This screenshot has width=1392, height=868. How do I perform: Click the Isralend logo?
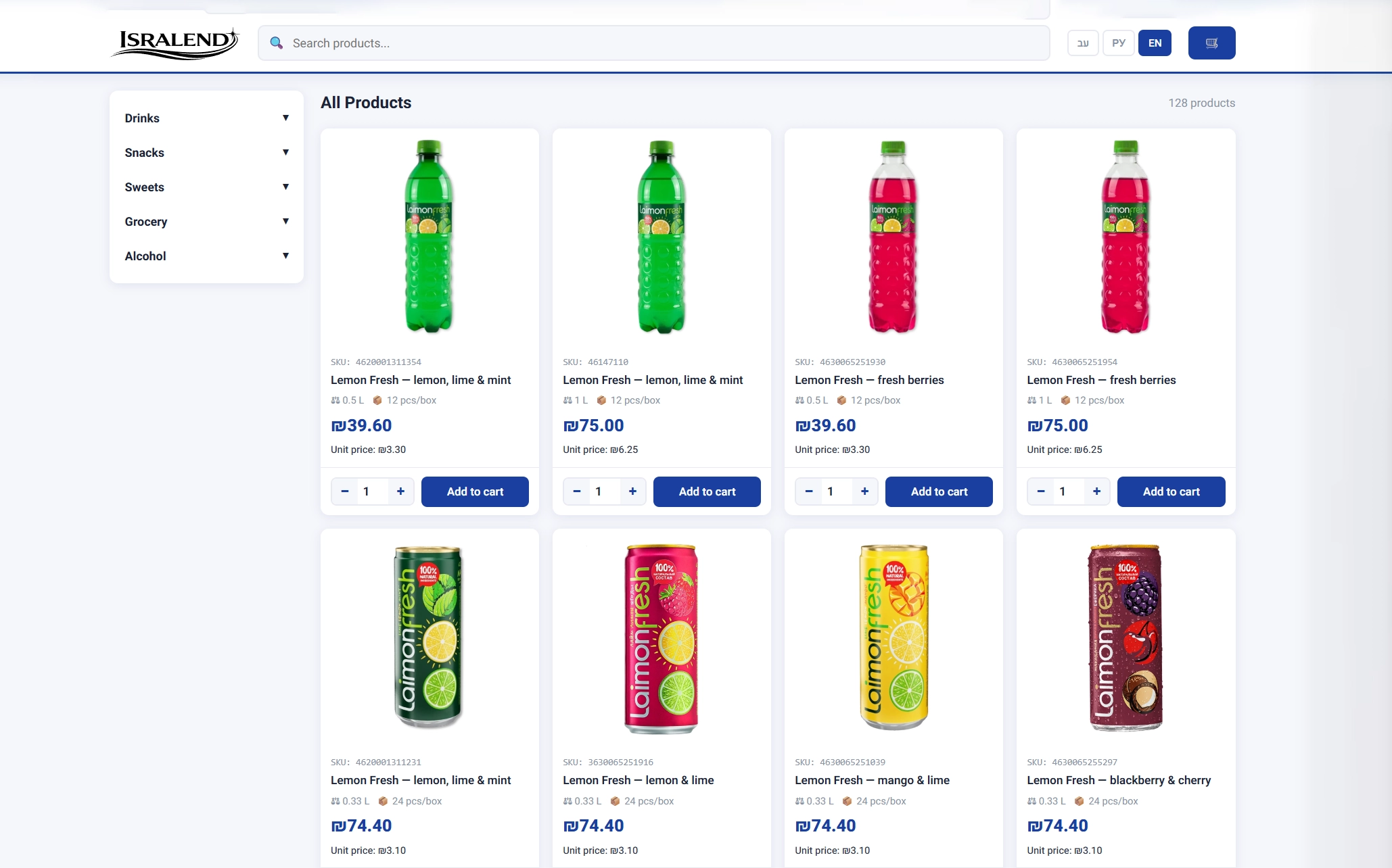[175, 43]
